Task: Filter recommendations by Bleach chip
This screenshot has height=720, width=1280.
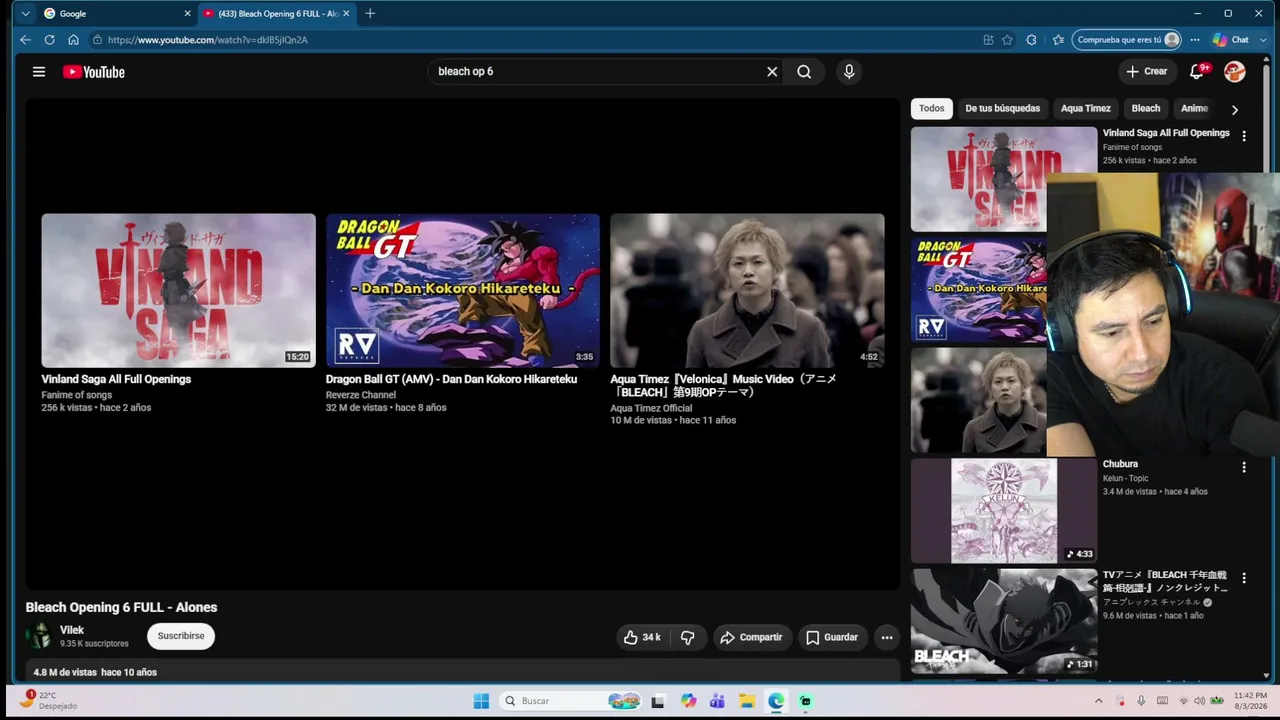Action: coord(1145,108)
